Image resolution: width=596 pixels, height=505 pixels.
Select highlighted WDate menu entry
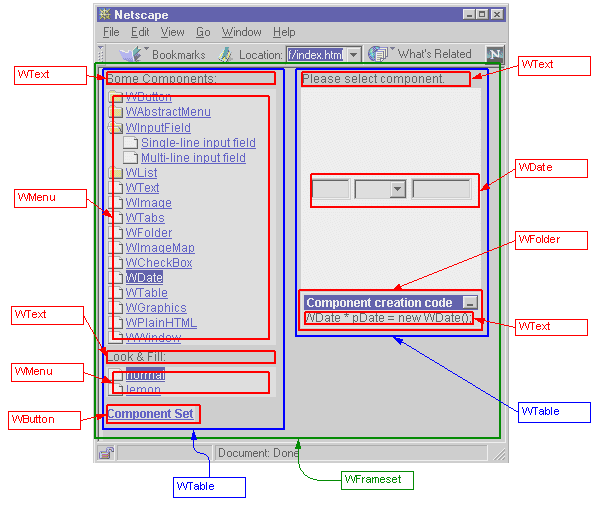pos(144,277)
